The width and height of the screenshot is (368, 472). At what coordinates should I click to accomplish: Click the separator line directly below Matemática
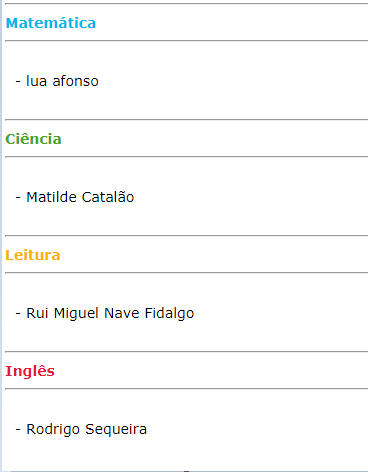(x=187, y=41)
